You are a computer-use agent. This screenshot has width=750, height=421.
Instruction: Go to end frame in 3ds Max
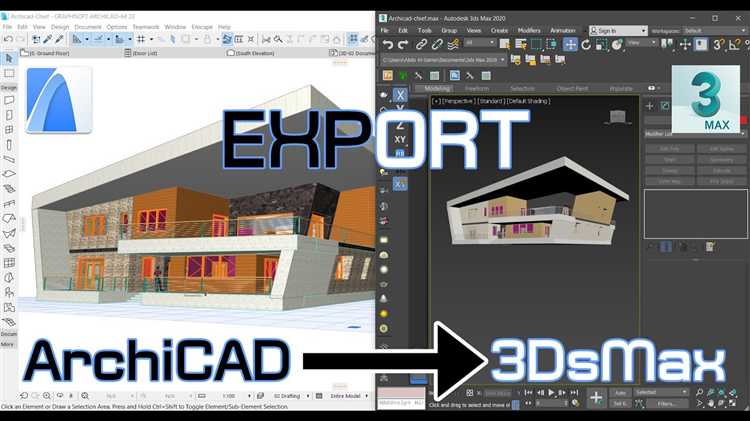click(x=574, y=392)
